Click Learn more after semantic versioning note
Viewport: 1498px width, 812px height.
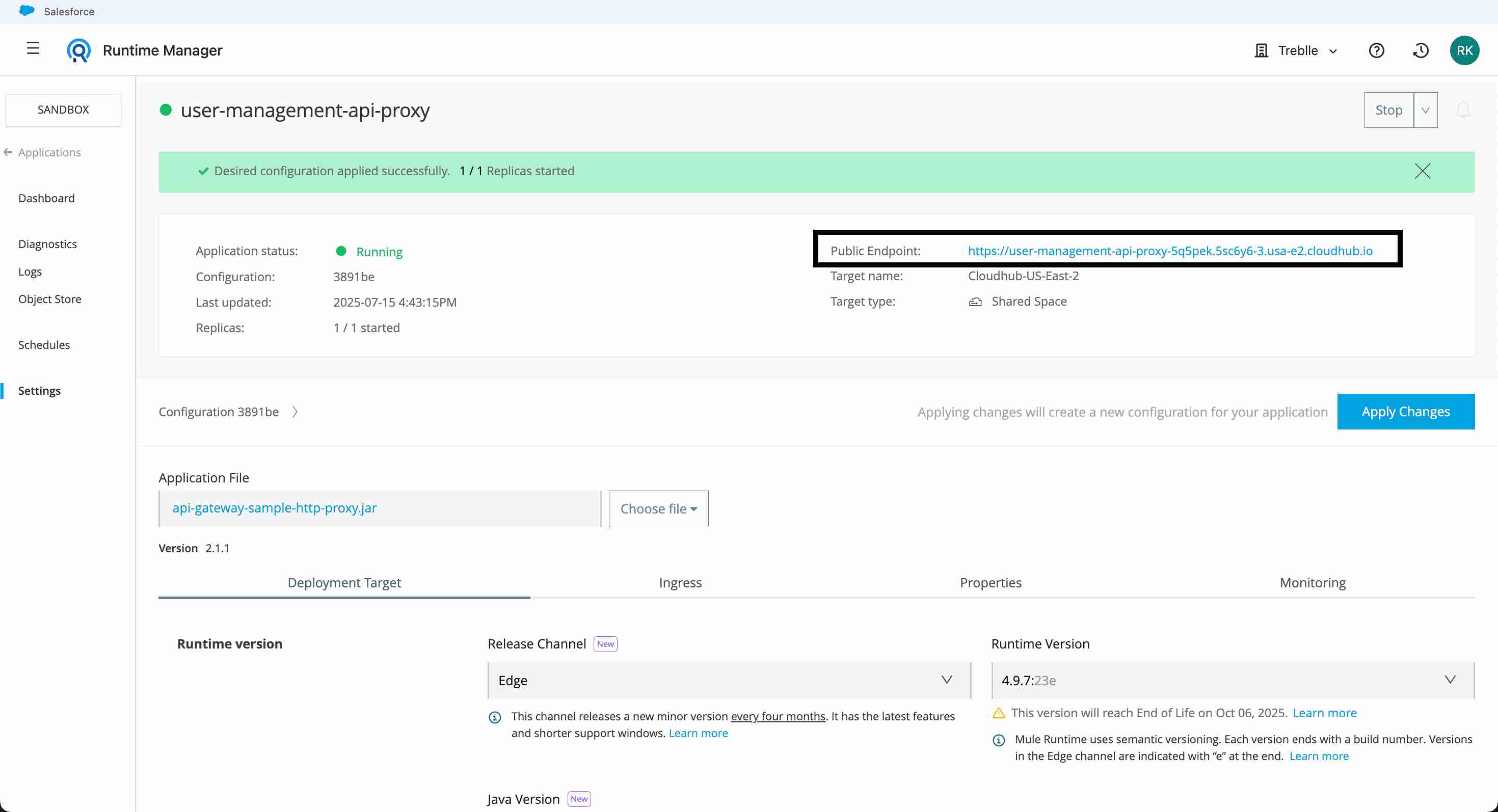[x=1319, y=756]
